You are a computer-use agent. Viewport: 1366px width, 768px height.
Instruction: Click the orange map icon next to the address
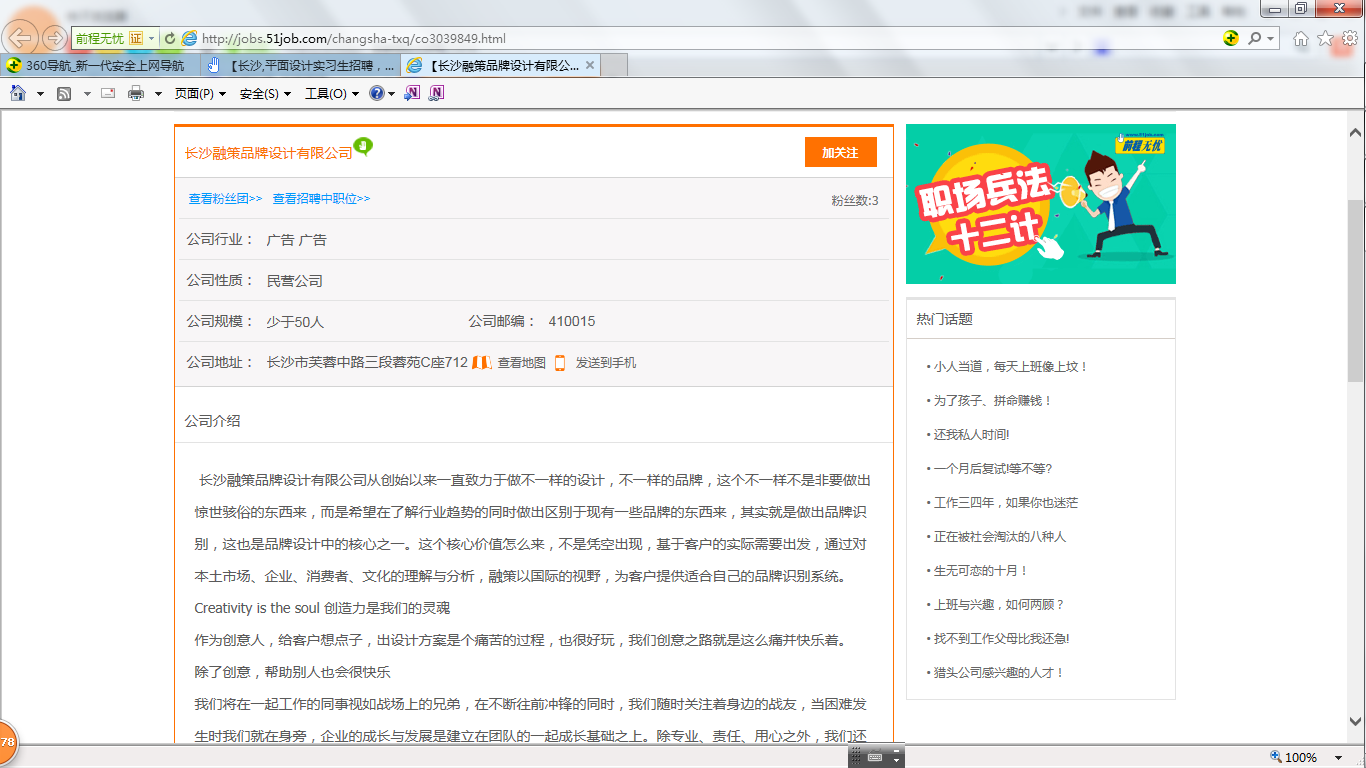(x=481, y=362)
